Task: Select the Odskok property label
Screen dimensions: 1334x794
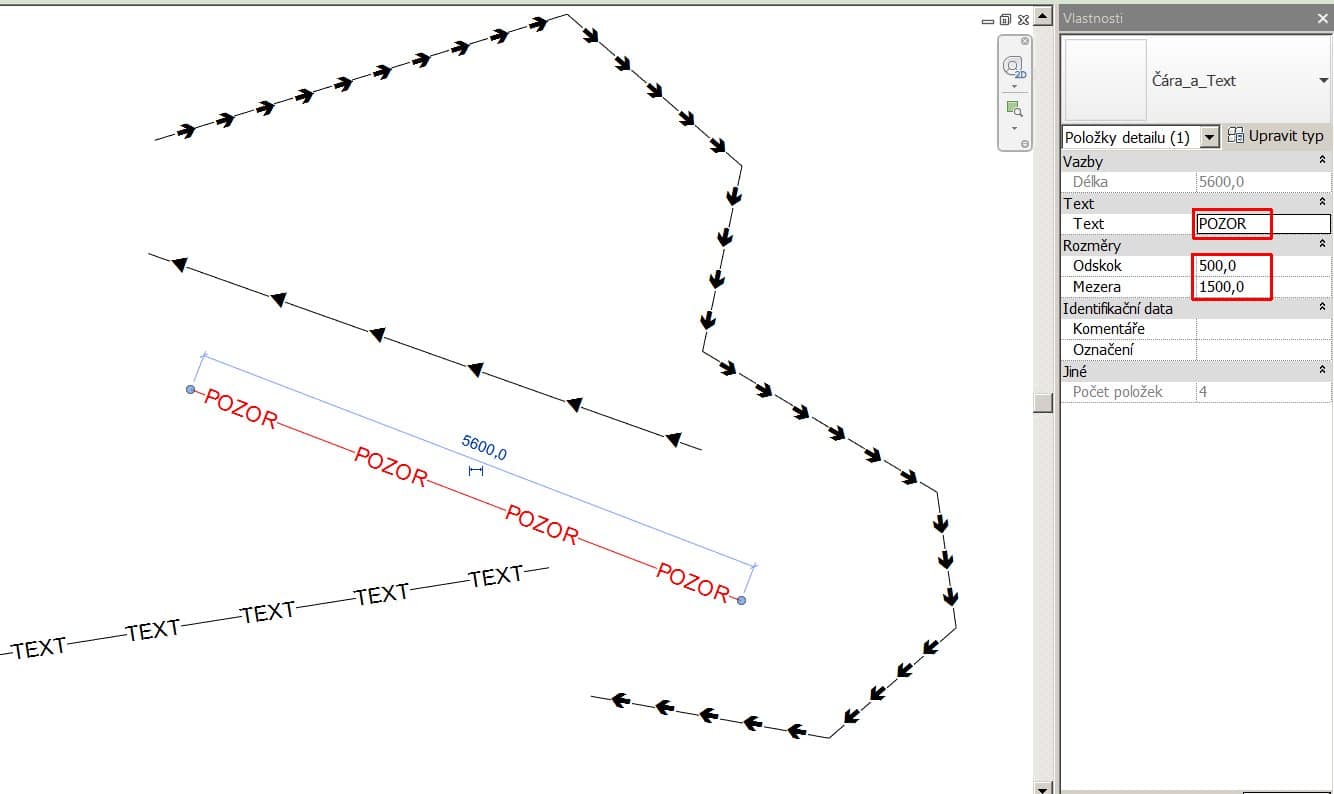Action: [x=1097, y=266]
